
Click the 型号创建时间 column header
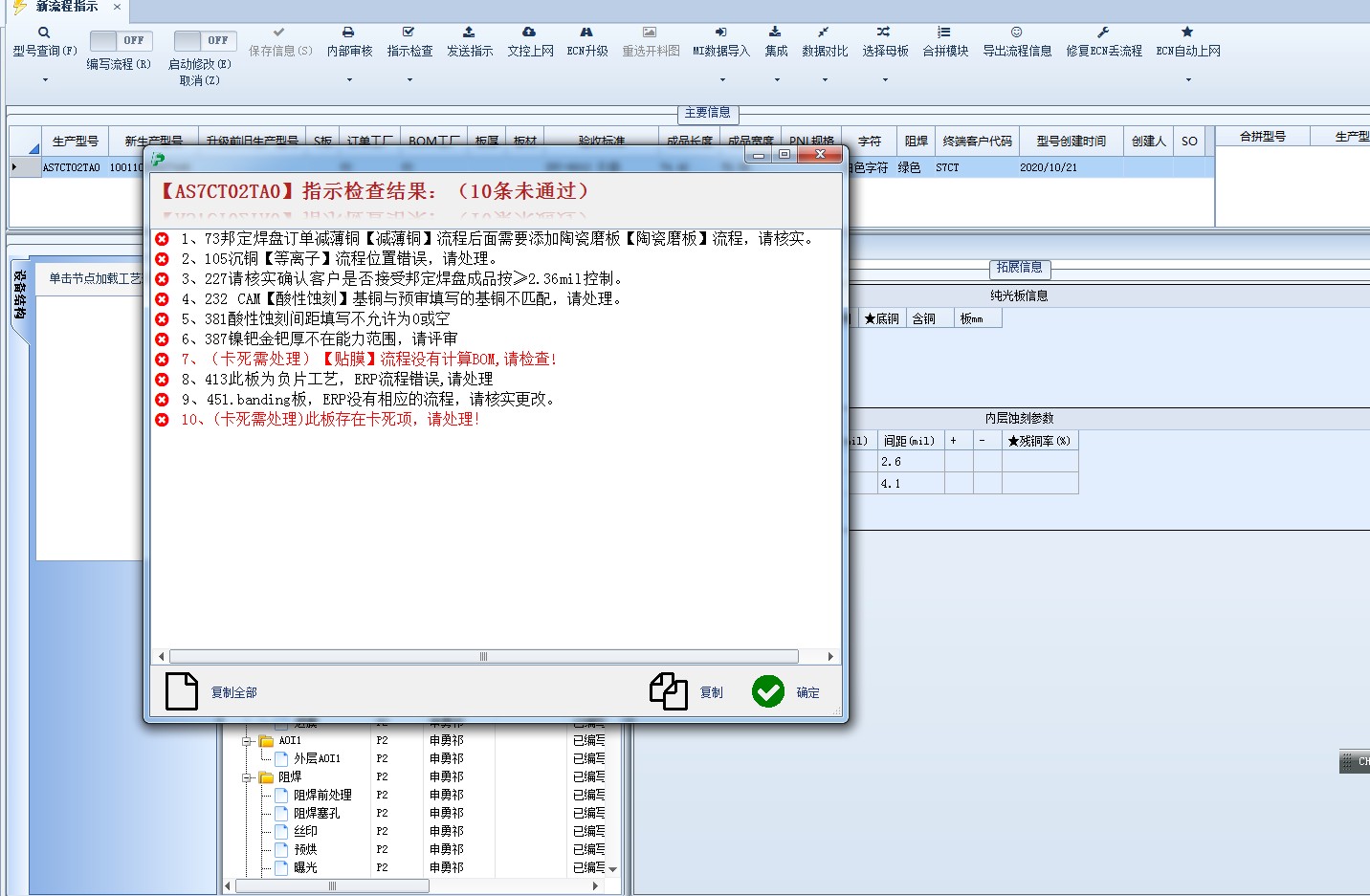coord(1071,141)
